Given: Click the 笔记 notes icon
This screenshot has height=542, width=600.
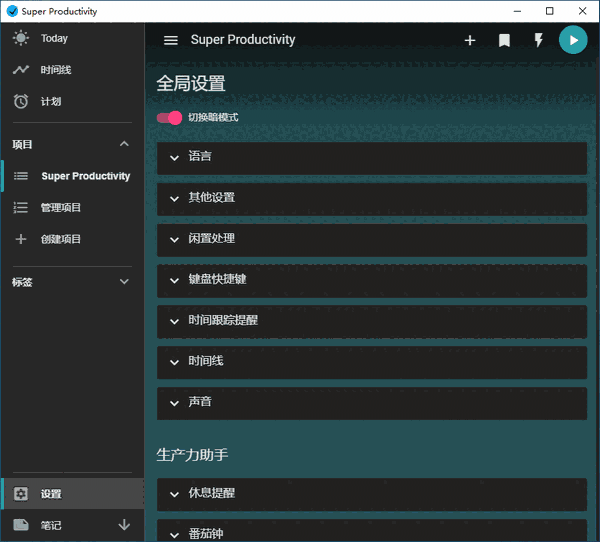Looking at the screenshot, I should pos(21,525).
